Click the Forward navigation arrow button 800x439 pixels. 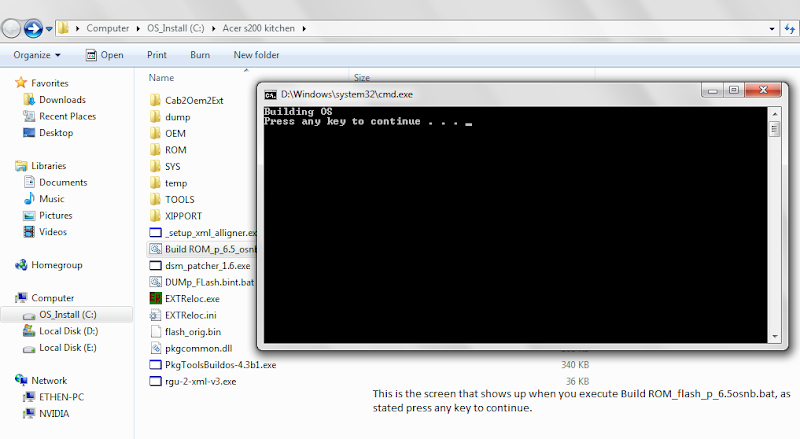34,29
